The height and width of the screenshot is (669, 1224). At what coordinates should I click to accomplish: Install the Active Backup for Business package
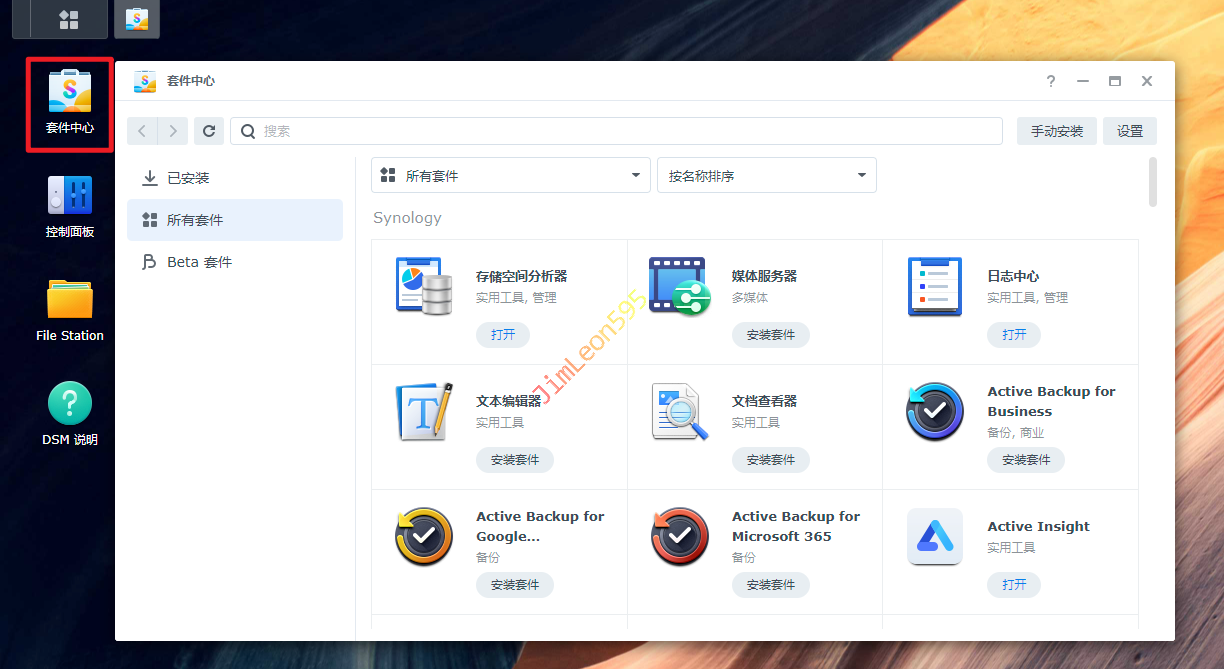(x=1025, y=460)
